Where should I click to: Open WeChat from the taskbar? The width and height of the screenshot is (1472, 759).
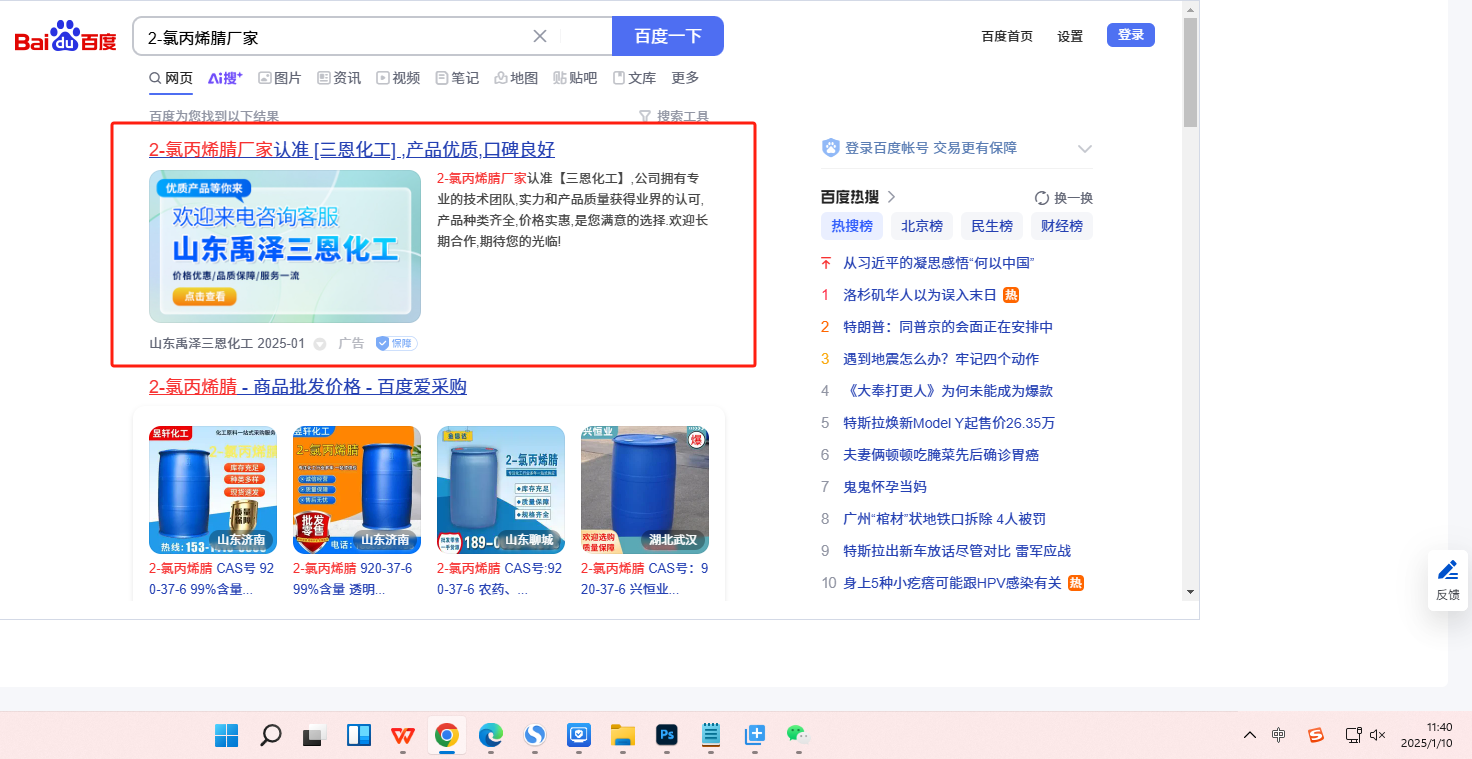[x=797, y=735]
